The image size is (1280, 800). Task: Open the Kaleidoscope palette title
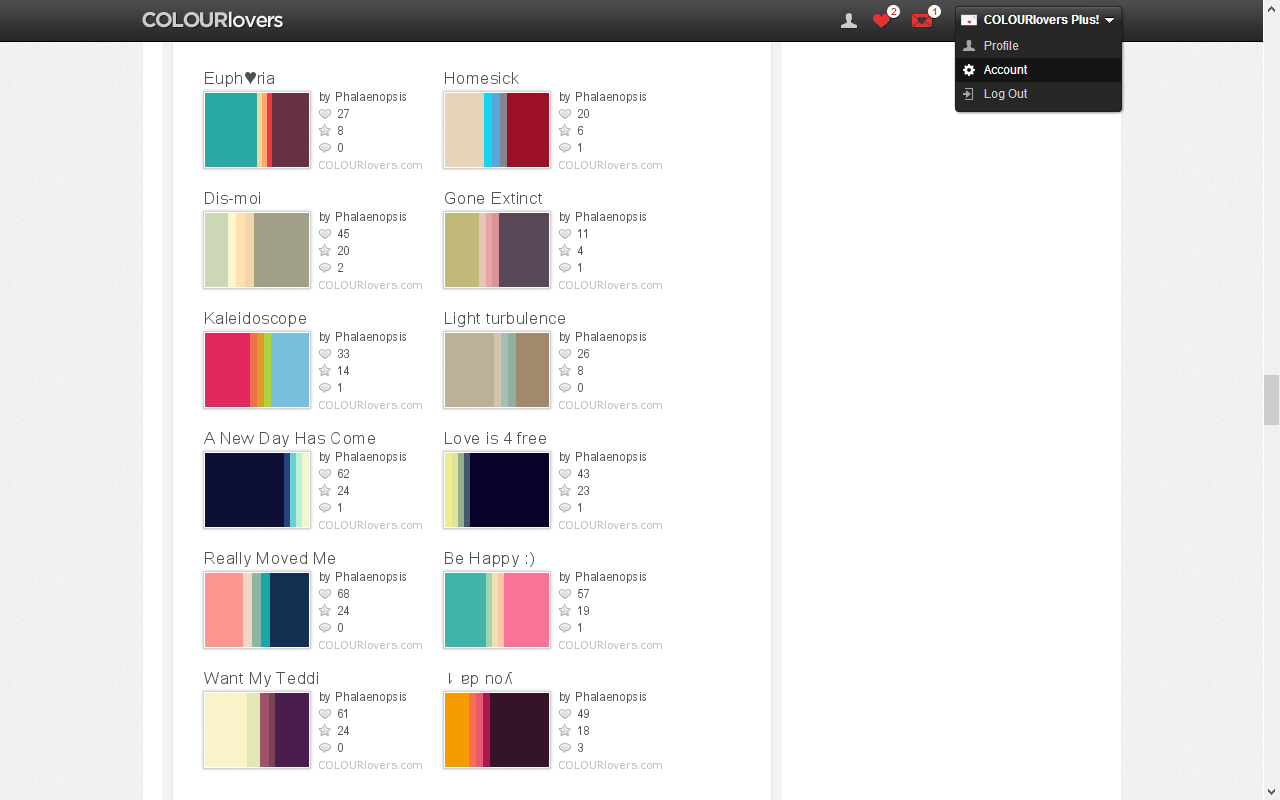(x=255, y=318)
